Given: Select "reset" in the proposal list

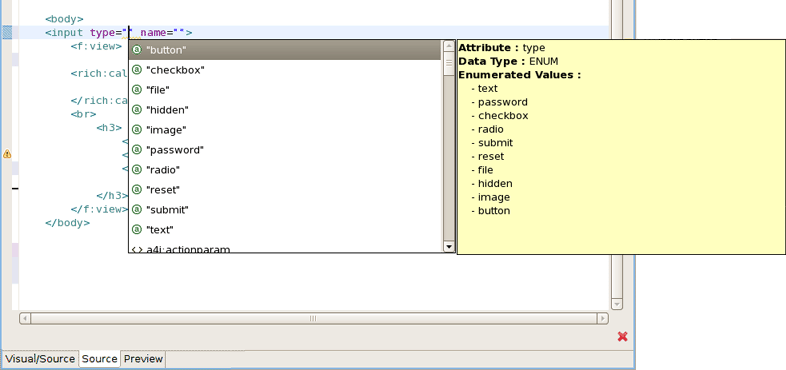Looking at the screenshot, I should [285, 190].
